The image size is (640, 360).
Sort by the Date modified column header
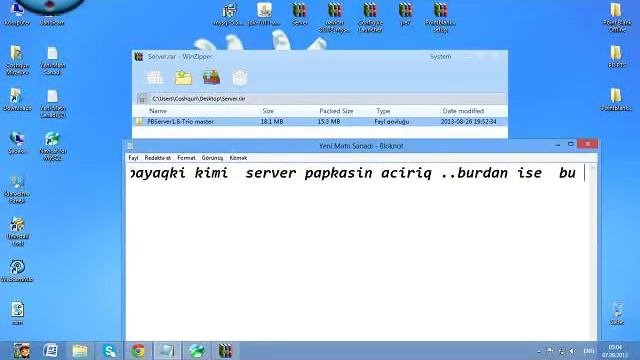[x=463, y=111]
